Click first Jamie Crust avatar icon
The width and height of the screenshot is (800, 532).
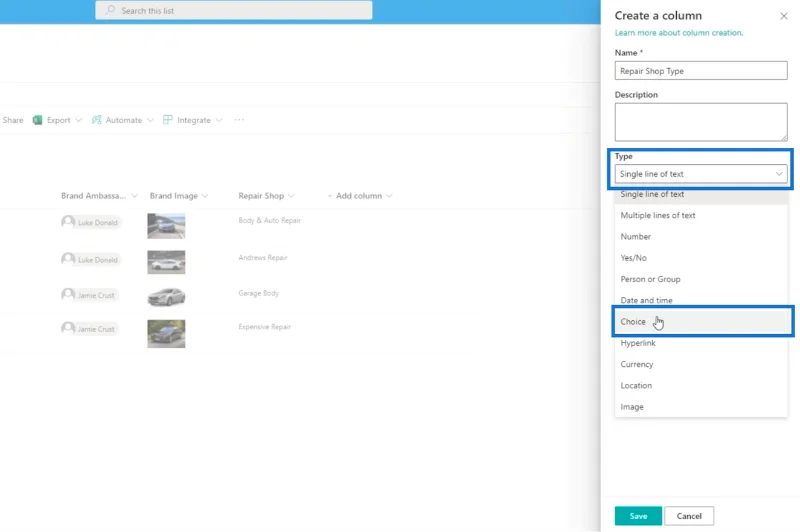click(x=68, y=295)
